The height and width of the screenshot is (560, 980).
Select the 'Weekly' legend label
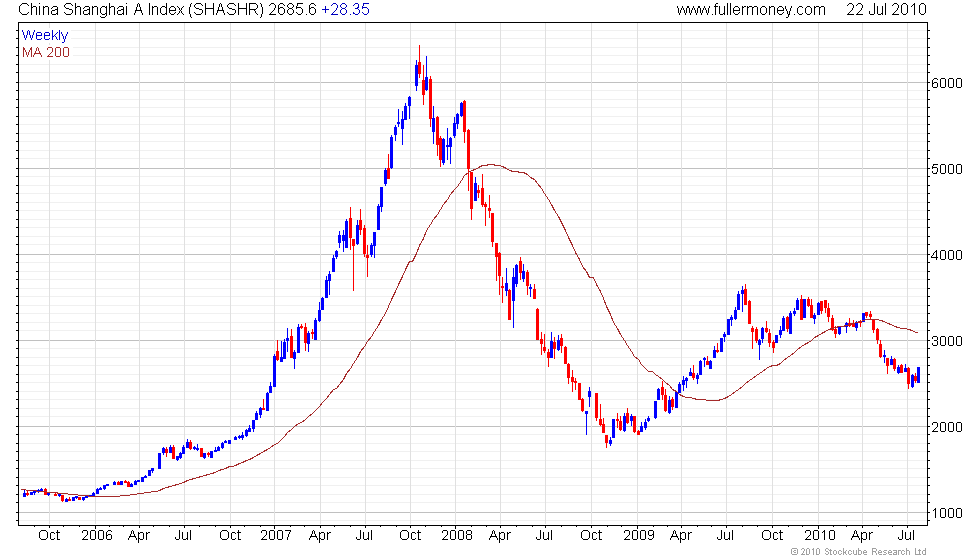[44, 36]
